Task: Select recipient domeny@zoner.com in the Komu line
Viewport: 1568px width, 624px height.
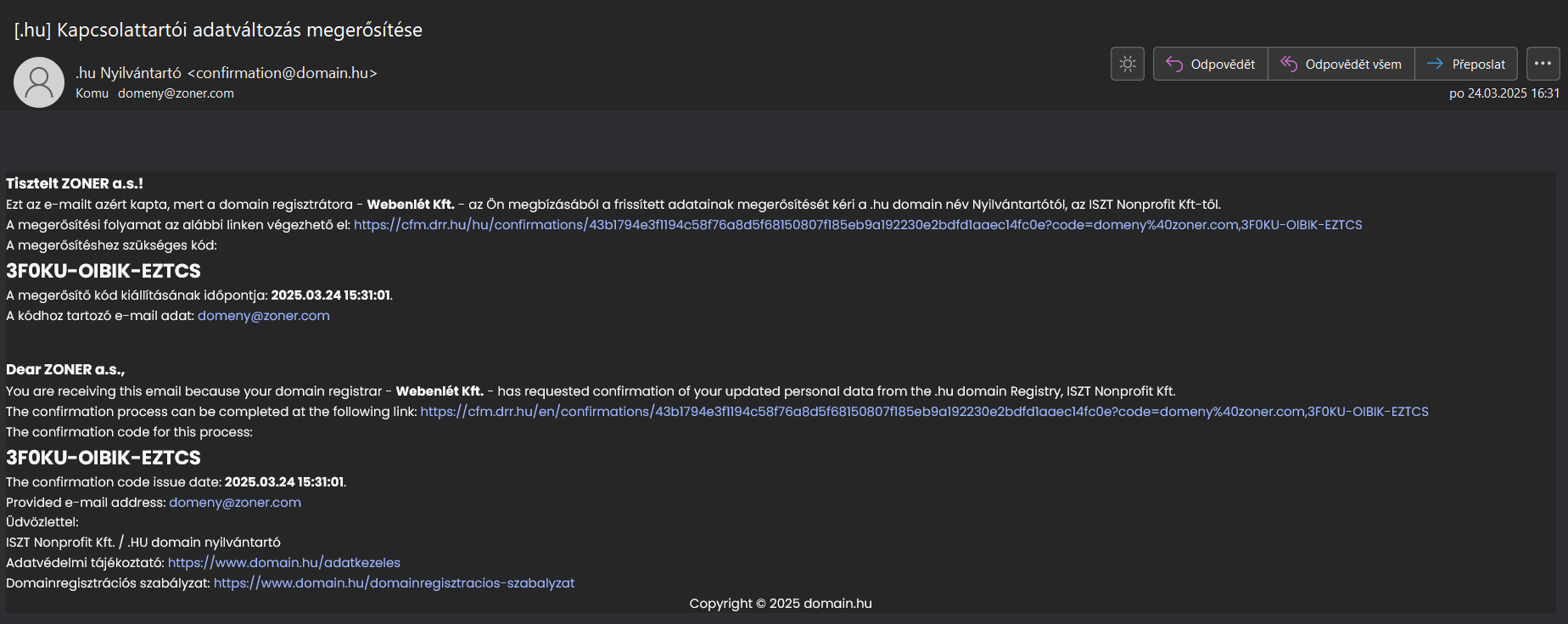Action: tap(176, 93)
